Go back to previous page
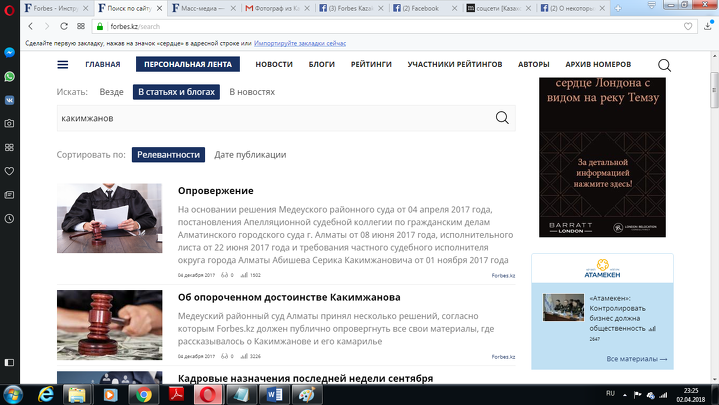The width and height of the screenshot is (719, 405). tap(30, 27)
